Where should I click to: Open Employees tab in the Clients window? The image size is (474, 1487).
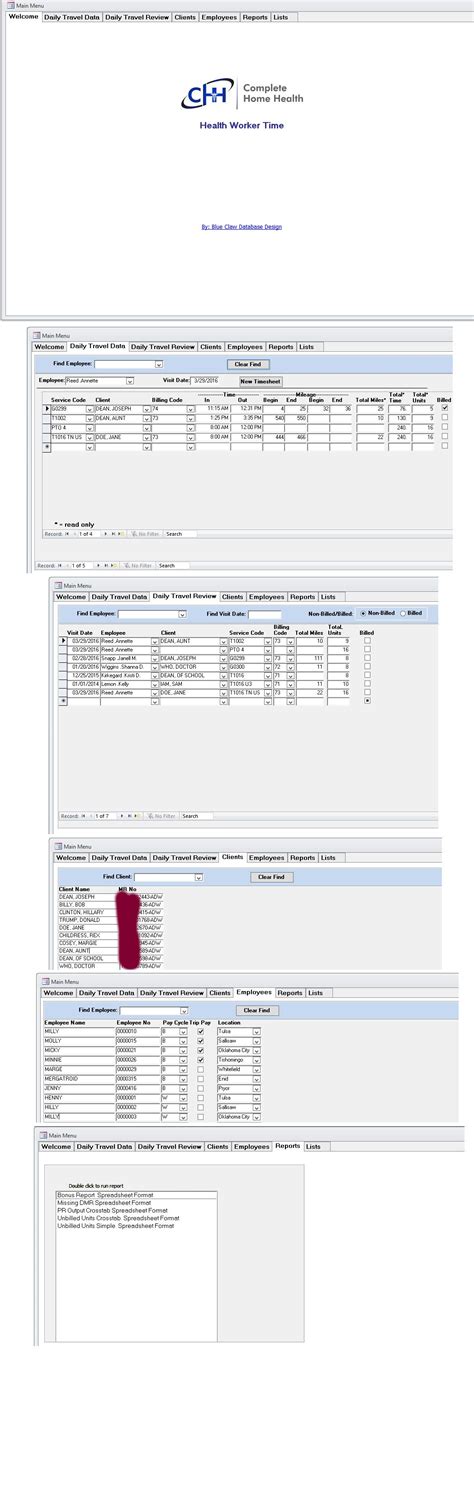[266, 857]
